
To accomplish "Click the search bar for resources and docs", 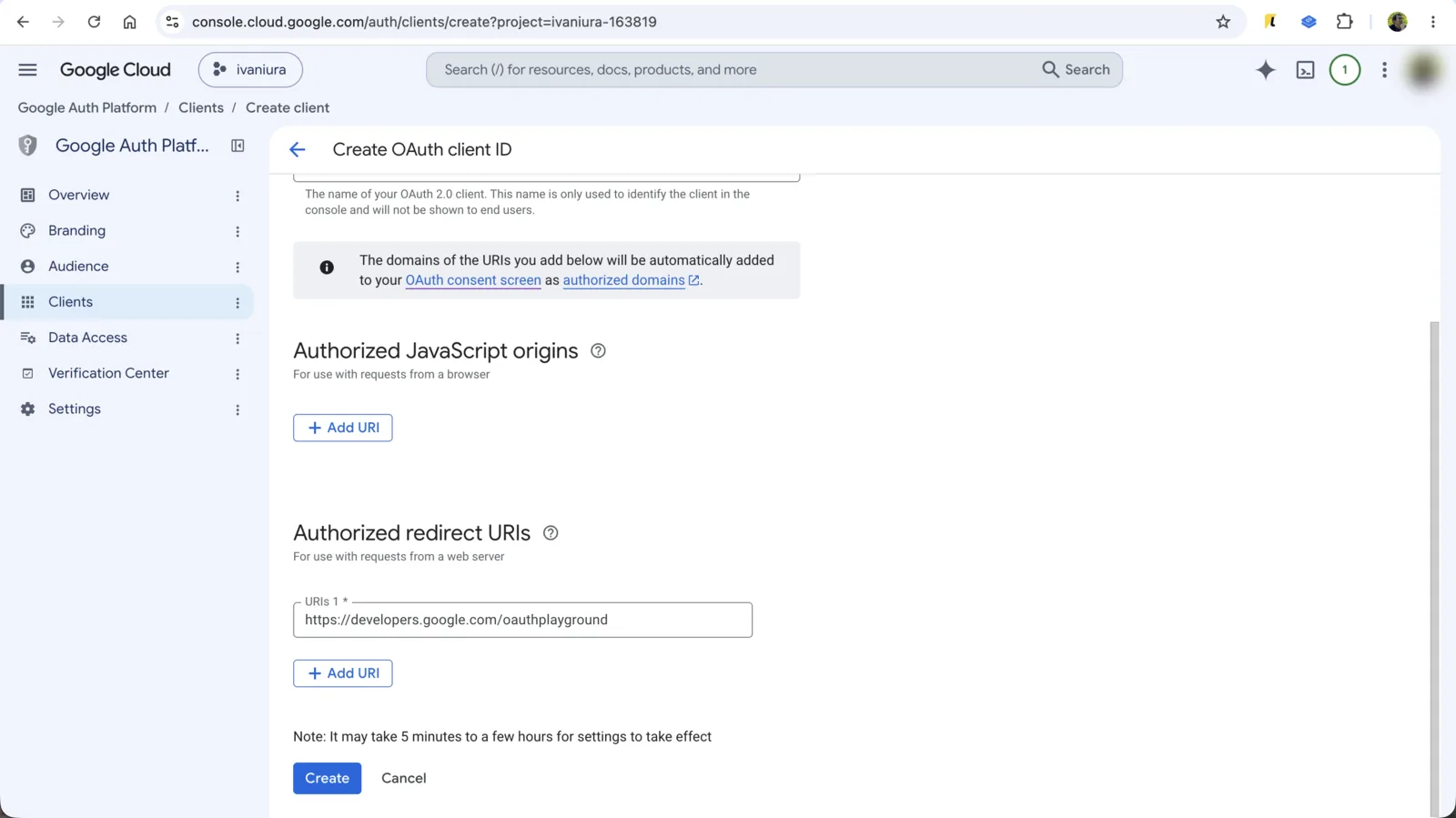I will click(773, 70).
